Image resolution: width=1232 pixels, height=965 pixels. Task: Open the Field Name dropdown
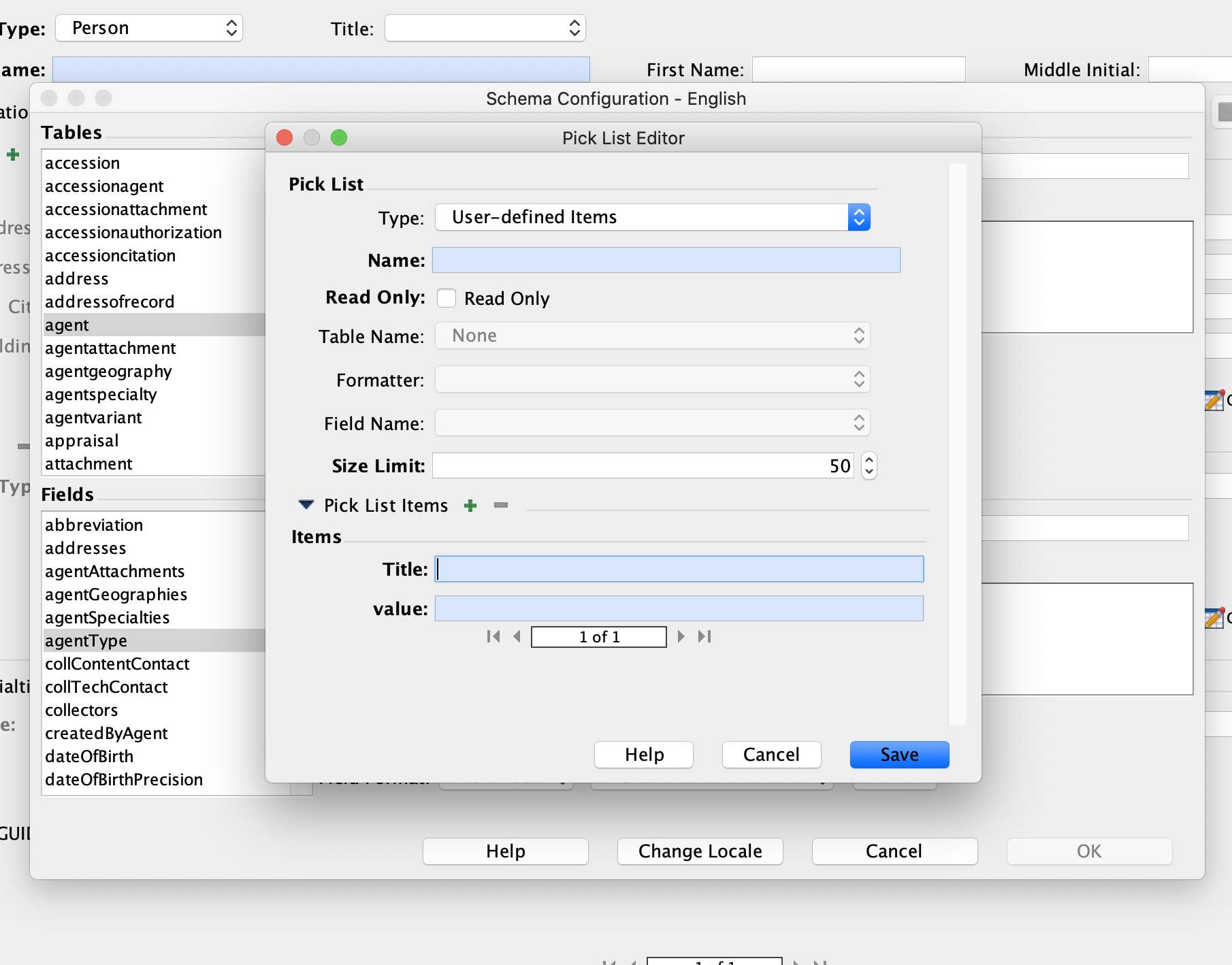pos(859,423)
